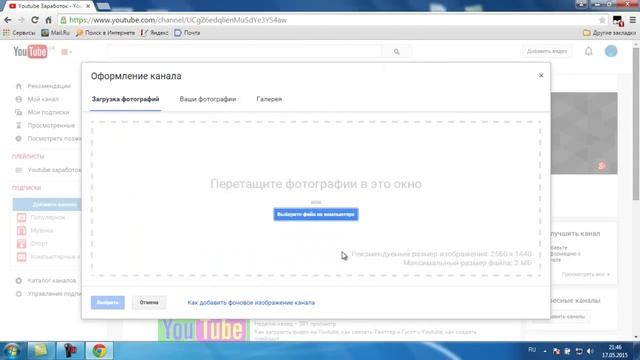640x360 pixels.
Task: Open Управление подписками gear icon
Action: pos(18,294)
